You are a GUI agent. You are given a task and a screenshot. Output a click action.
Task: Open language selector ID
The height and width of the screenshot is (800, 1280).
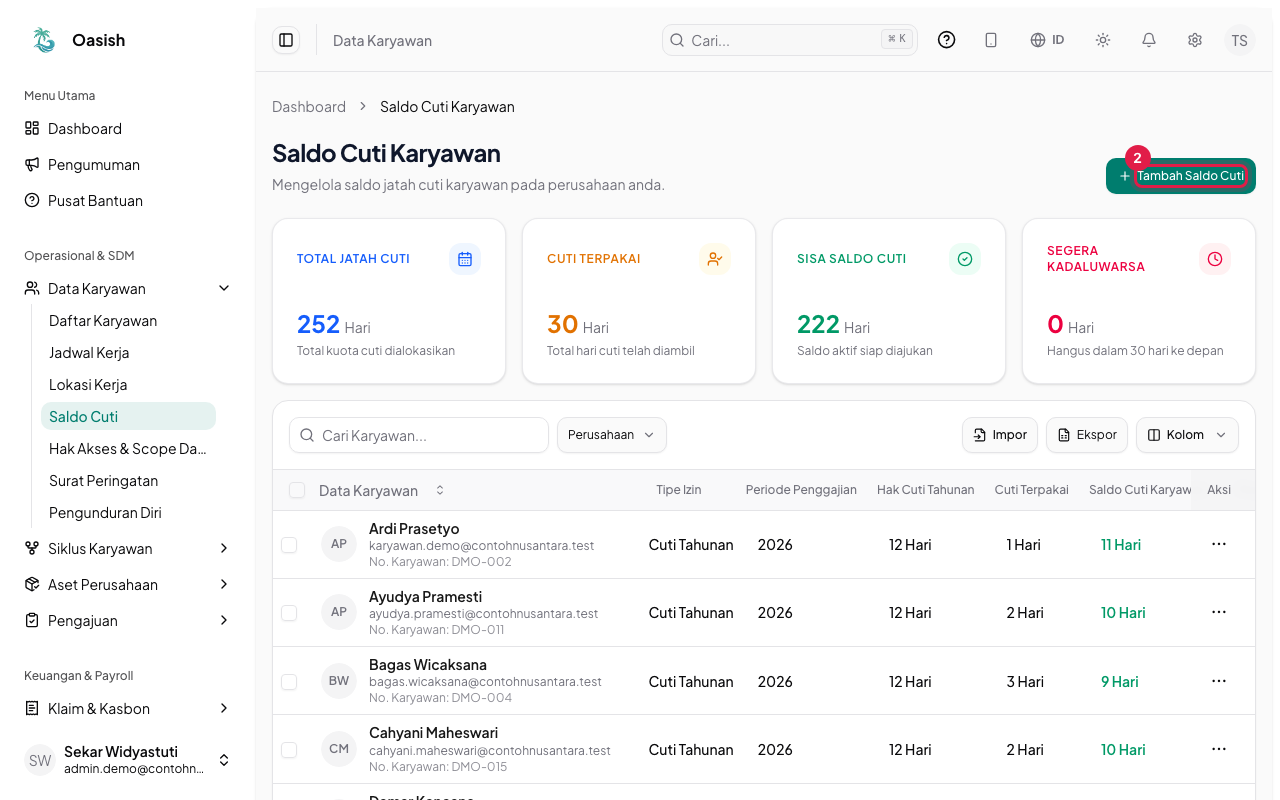click(1047, 40)
